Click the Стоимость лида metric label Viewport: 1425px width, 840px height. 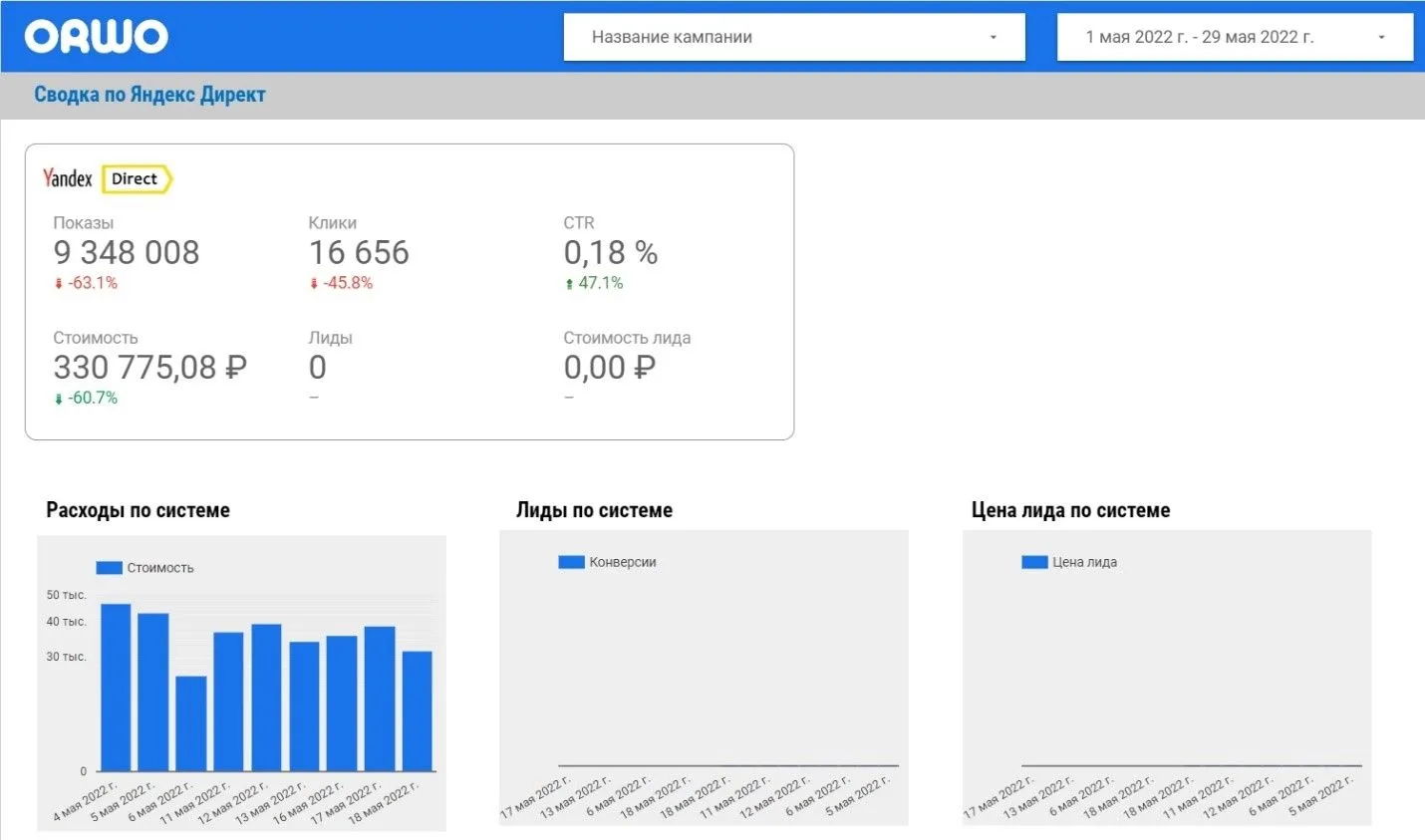(x=627, y=338)
